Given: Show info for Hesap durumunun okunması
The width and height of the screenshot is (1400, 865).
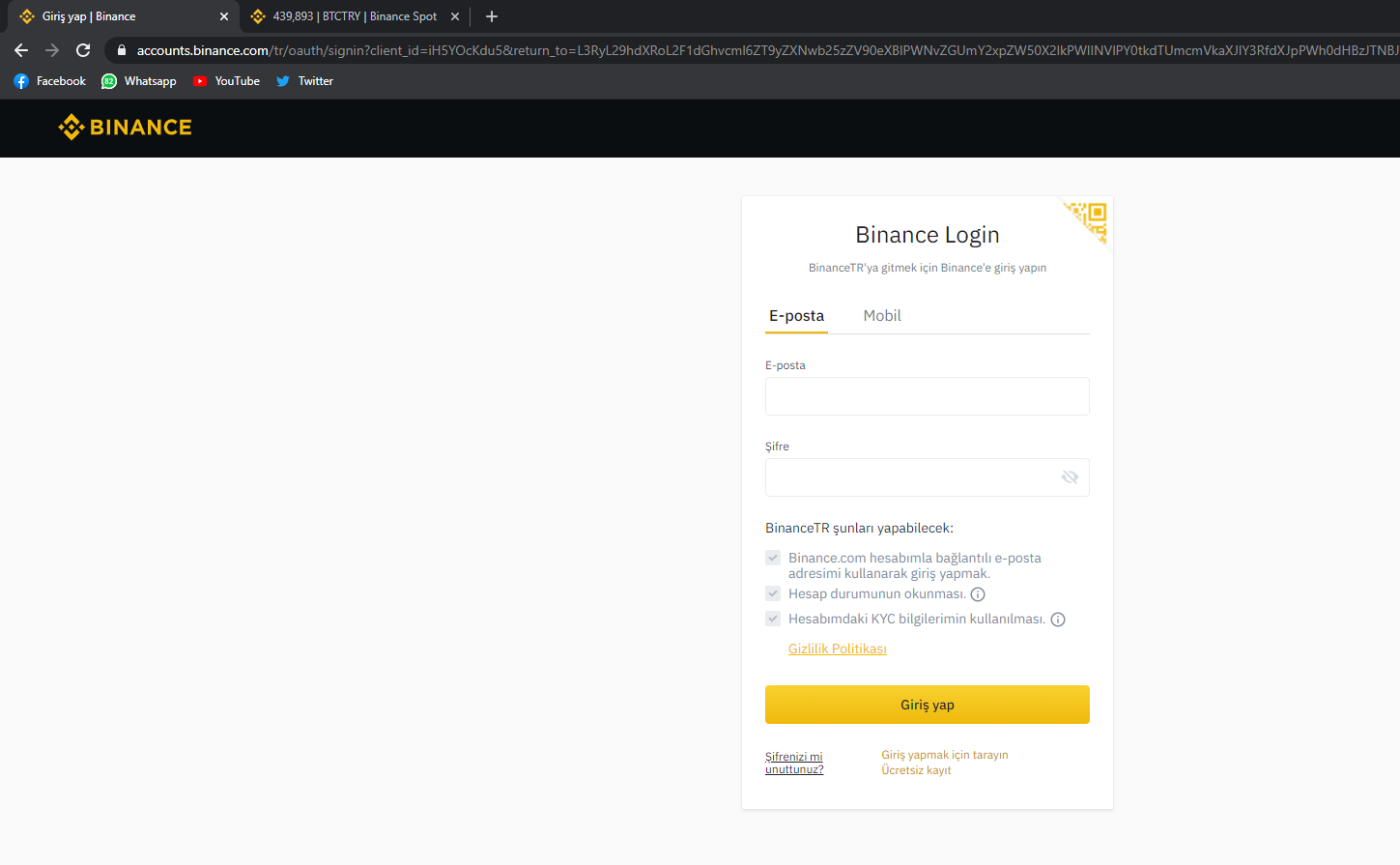Looking at the screenshot, I should point(978,594).
